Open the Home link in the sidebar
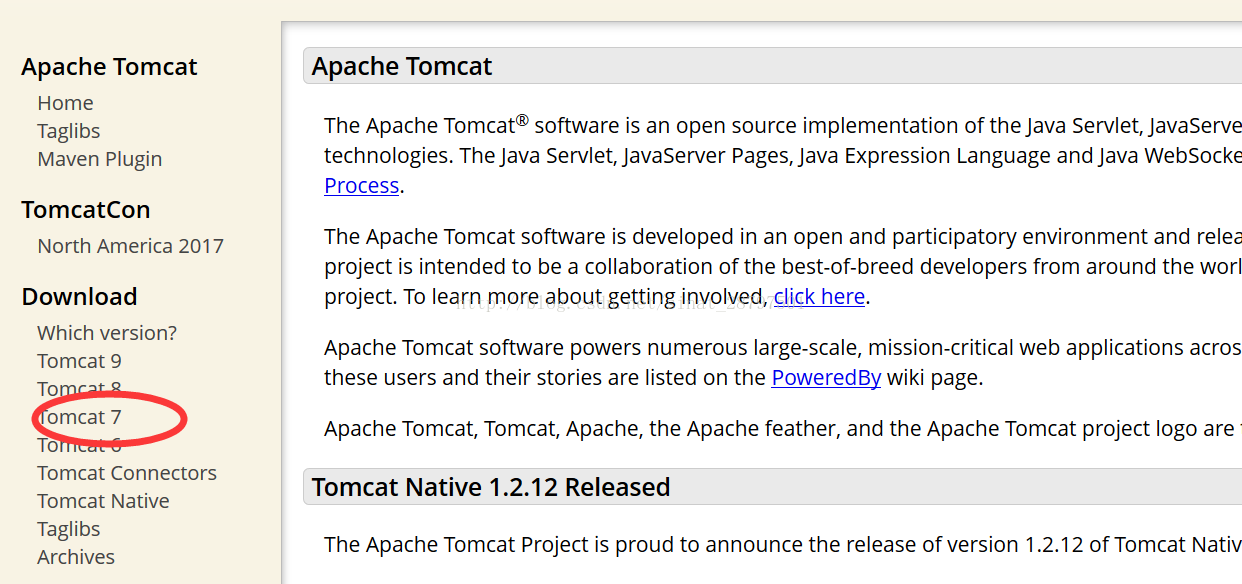The image size is (1242, 584). pos(65,103)
